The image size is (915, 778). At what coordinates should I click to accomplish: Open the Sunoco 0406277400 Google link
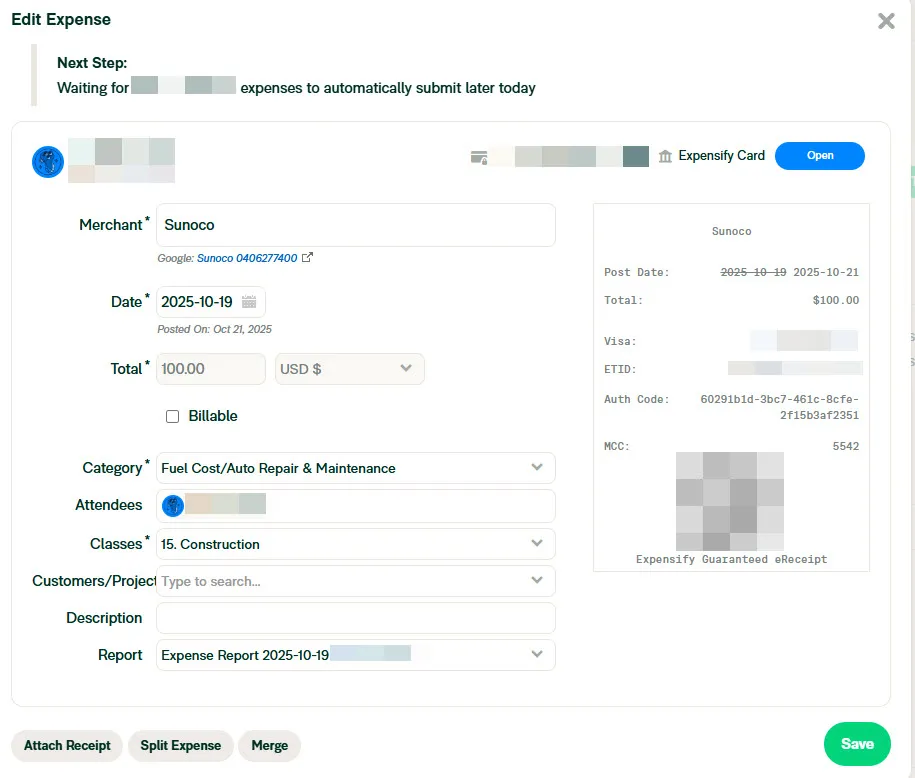click(x=246, y=258)
